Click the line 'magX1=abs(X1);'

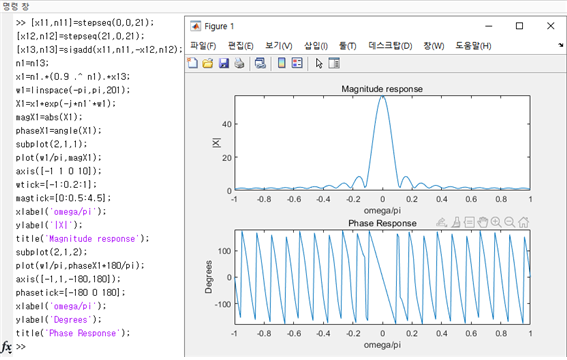coord(49,117)
